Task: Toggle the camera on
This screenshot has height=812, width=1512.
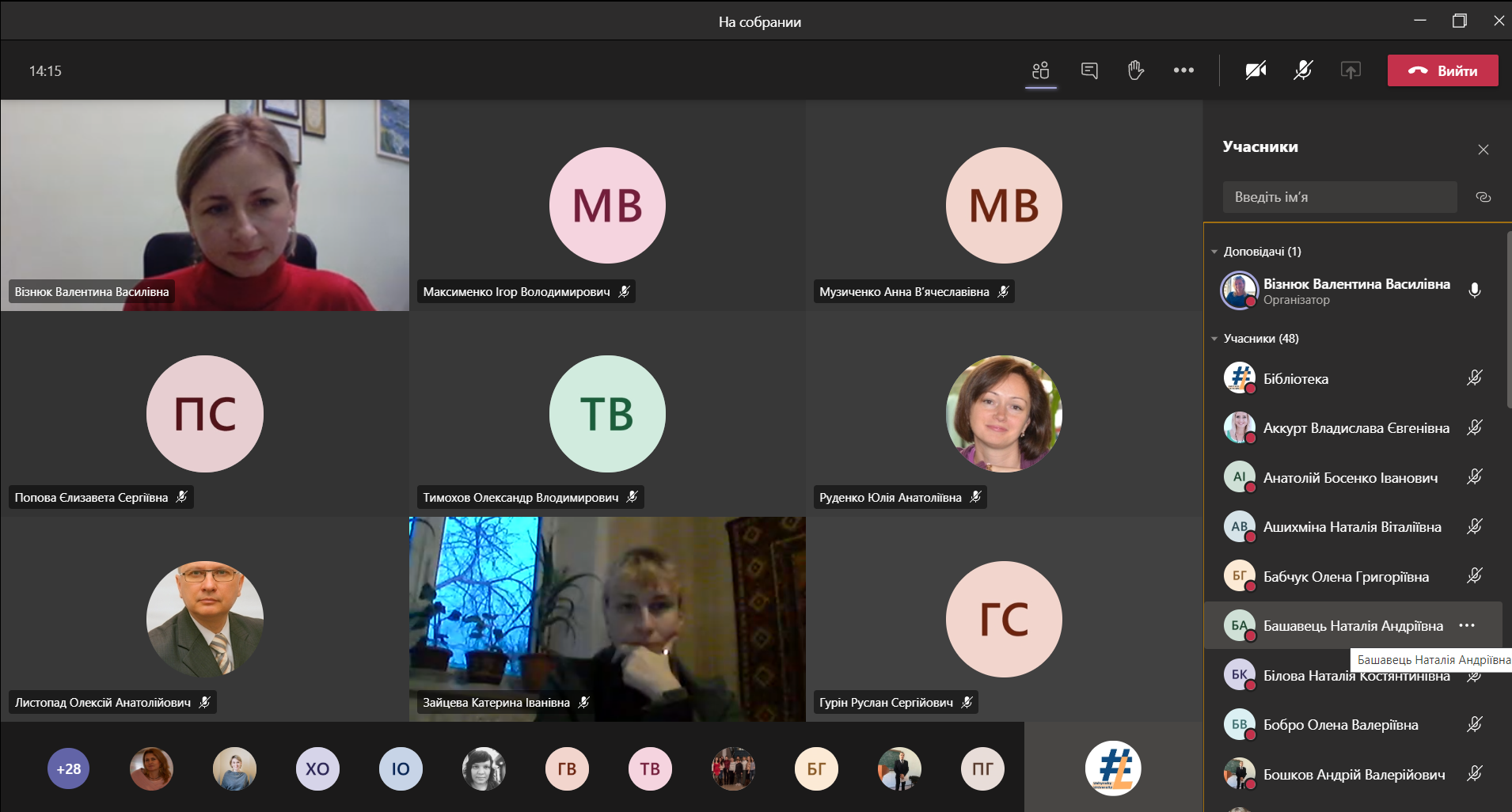Action: click(x=1256, y=70)
